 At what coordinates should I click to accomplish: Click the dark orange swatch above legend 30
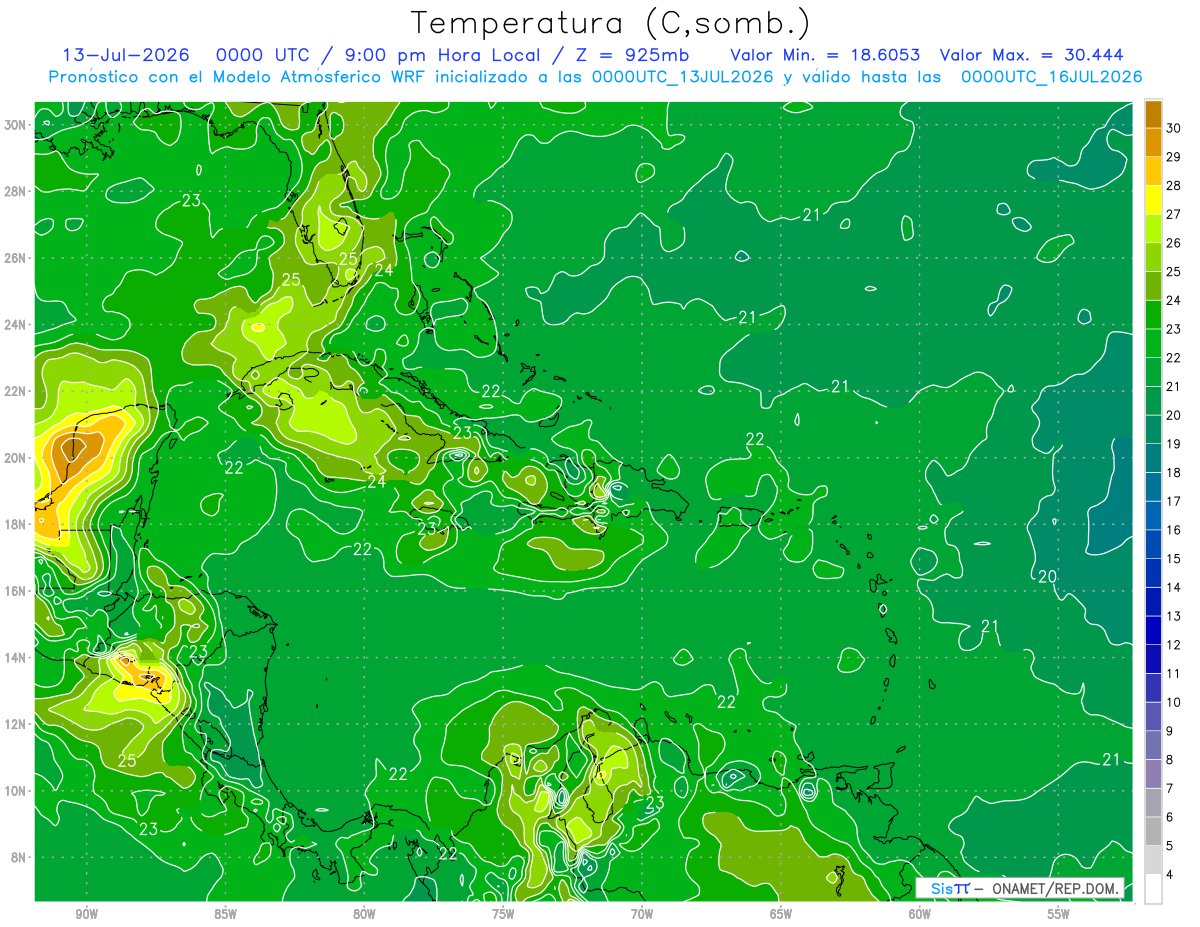[1153, 114]
